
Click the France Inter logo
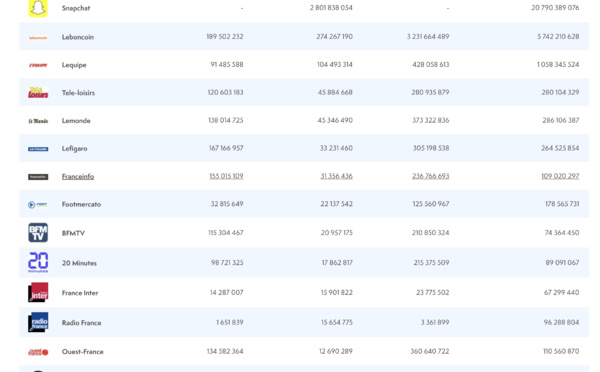38,292
